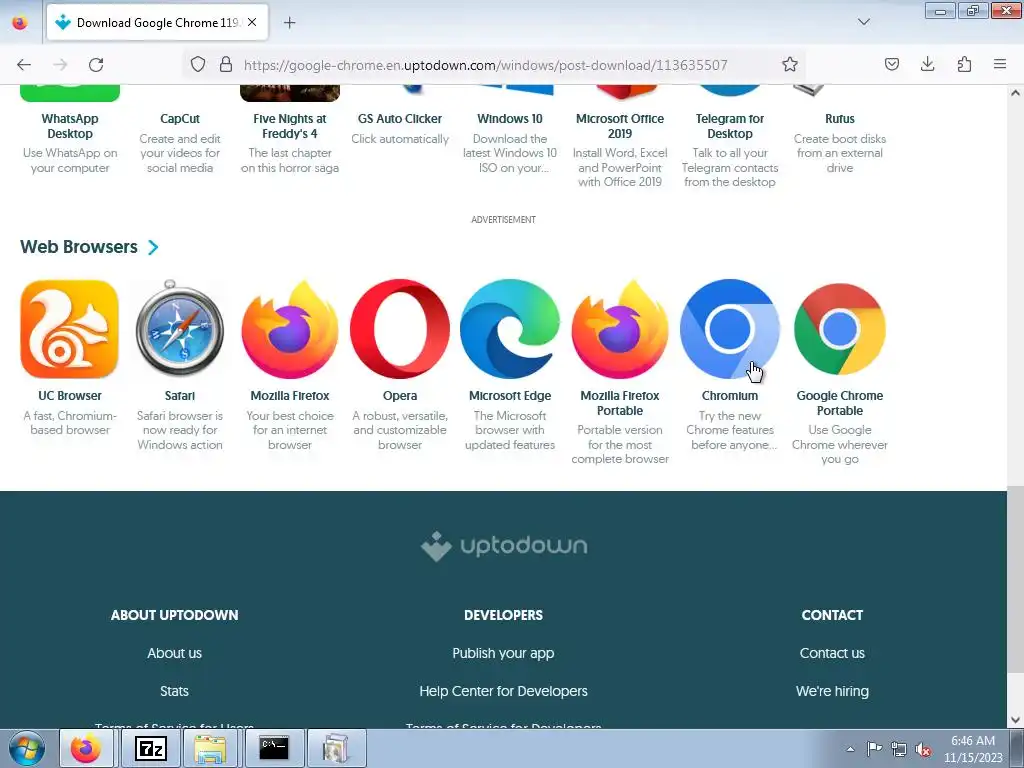This screenshot has height=768, width=1024.
Task: Click the scrollbar down arrow
Action: [1015, 720]
